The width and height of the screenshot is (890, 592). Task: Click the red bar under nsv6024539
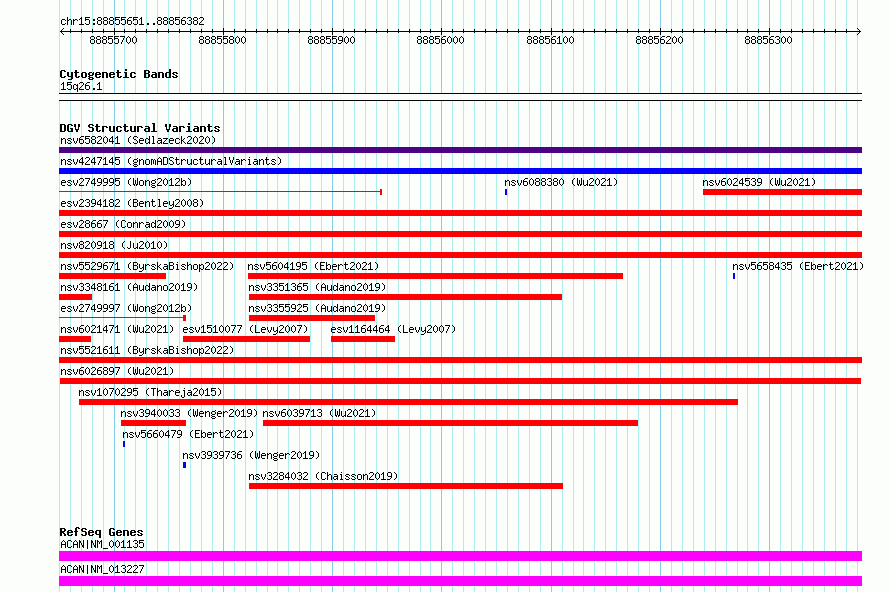pos(782,192)
